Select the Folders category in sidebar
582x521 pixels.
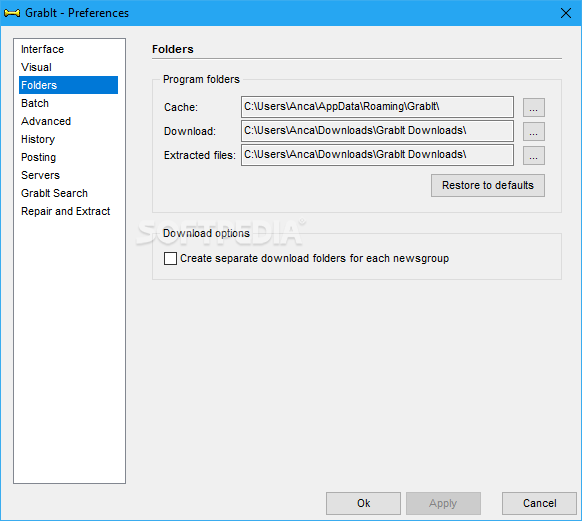[68, 85]
